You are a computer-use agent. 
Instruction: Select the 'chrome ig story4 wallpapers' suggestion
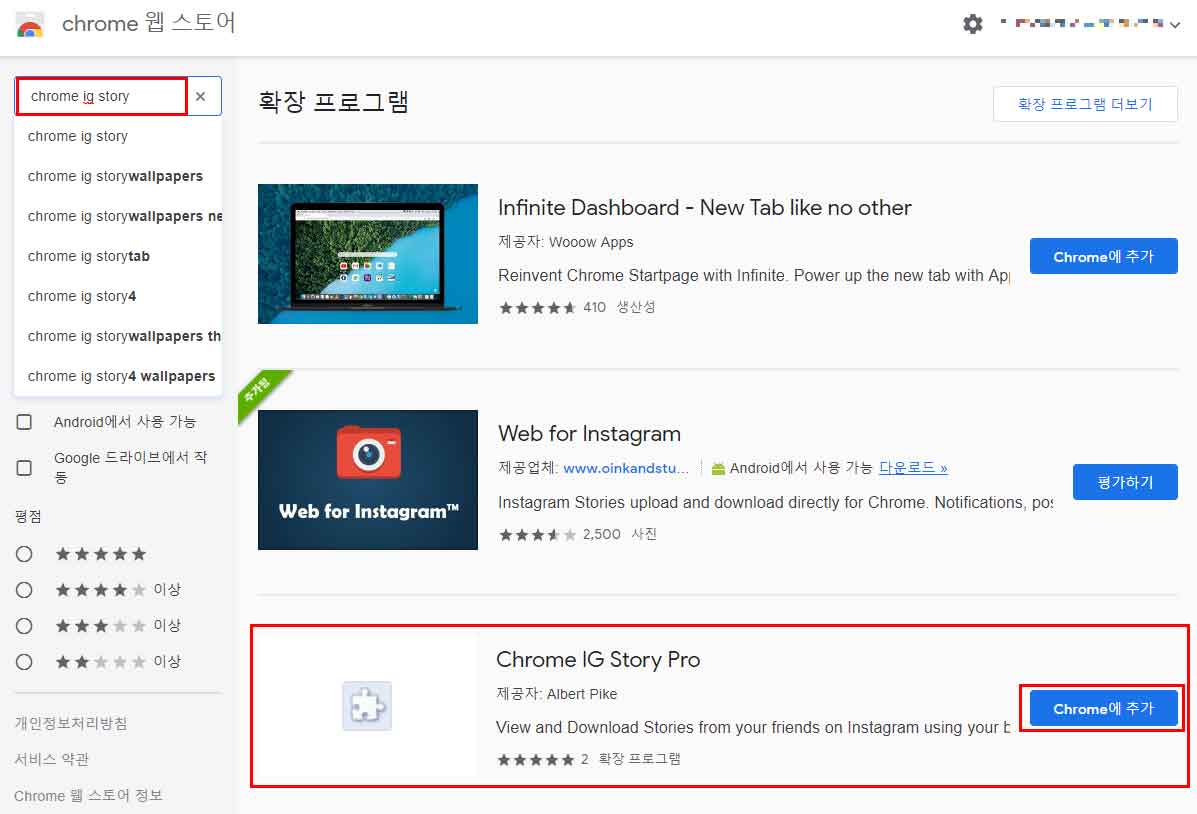click(118, 376)
